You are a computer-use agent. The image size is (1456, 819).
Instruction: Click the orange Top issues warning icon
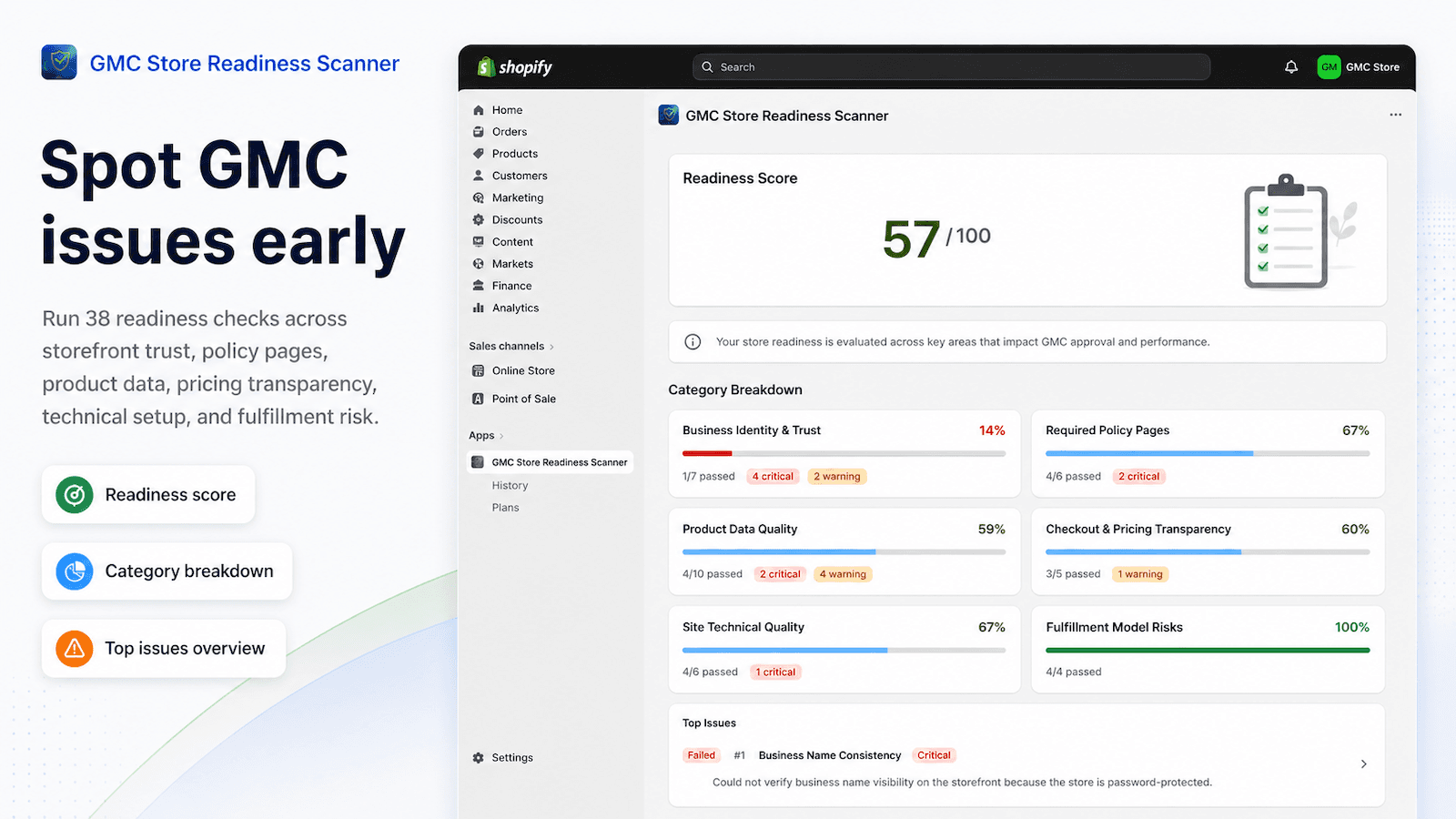(75, 649)
